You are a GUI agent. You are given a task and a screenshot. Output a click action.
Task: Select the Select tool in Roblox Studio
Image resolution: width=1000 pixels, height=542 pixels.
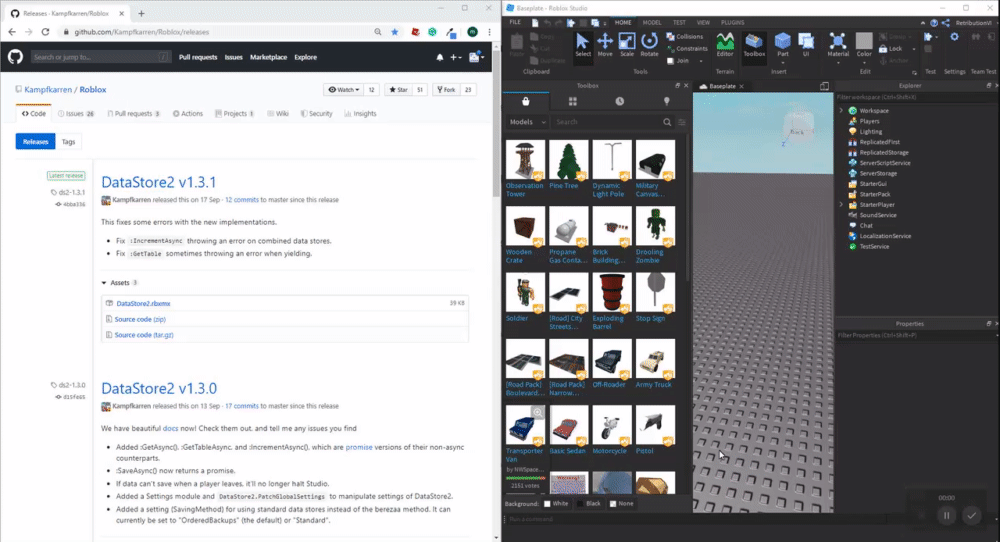[x=582, y=45]
